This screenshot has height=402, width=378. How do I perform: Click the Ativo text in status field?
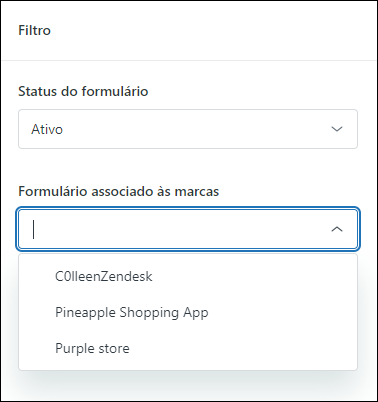coord(47,129)
